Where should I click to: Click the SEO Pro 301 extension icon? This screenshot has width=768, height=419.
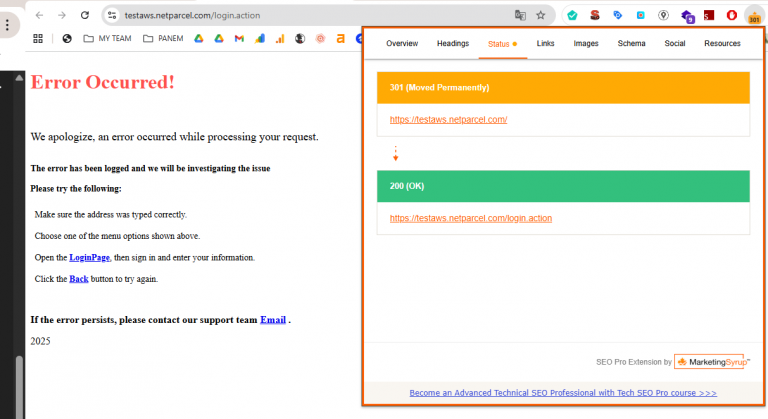tap(754, 16)
